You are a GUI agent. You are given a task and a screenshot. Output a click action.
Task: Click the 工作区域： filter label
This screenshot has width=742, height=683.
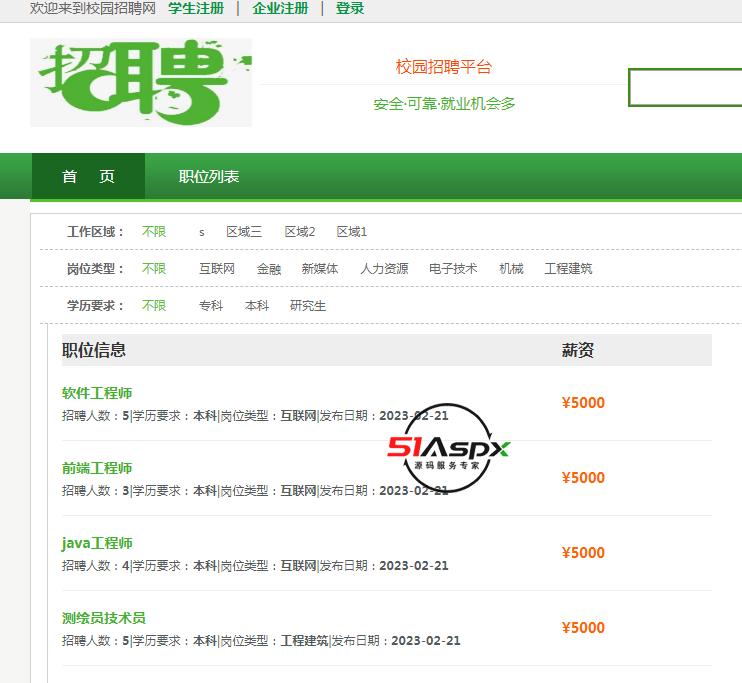coord(95,231)
